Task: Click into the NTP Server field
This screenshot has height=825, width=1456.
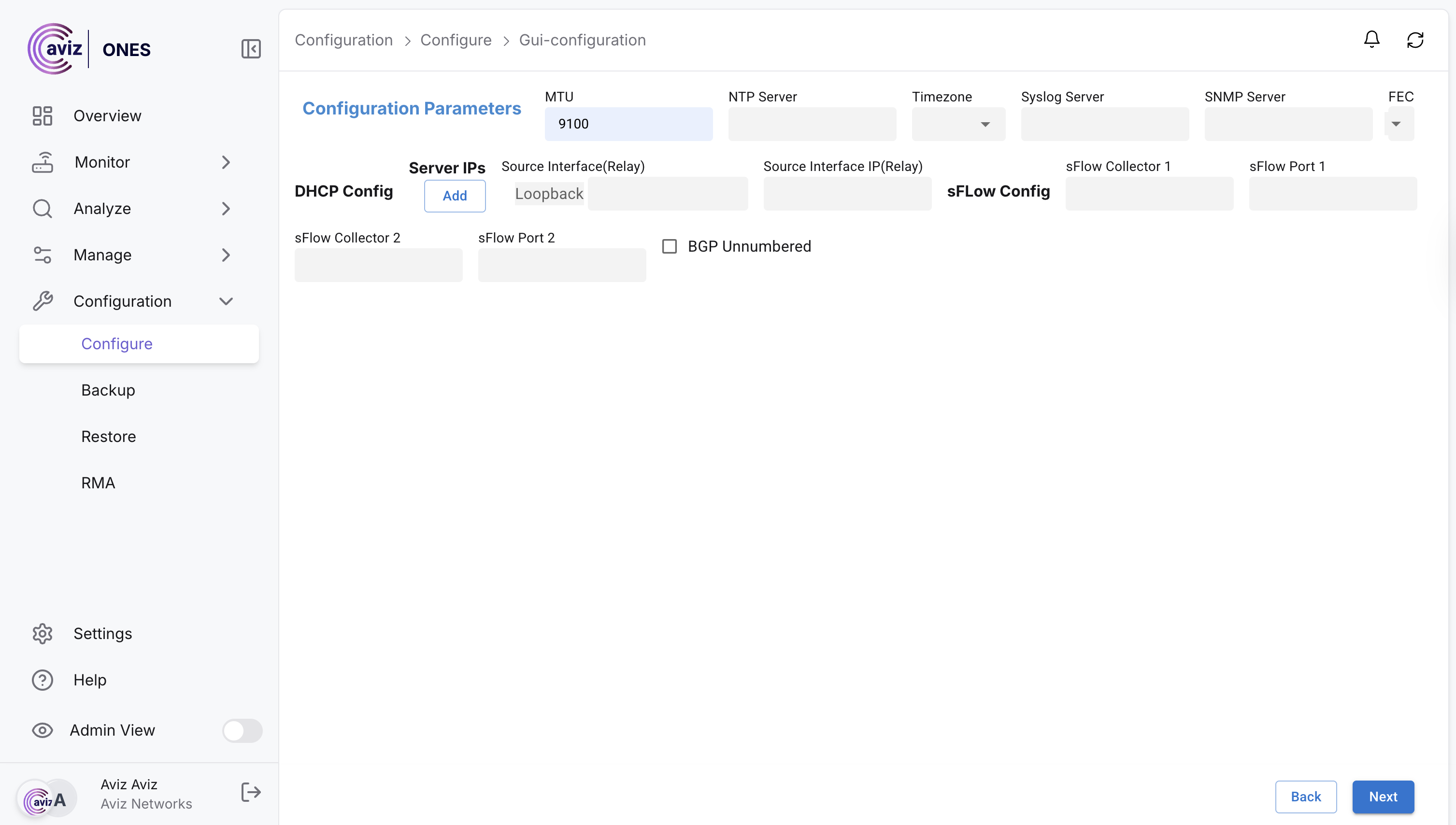Action: [x=812, y=124]
